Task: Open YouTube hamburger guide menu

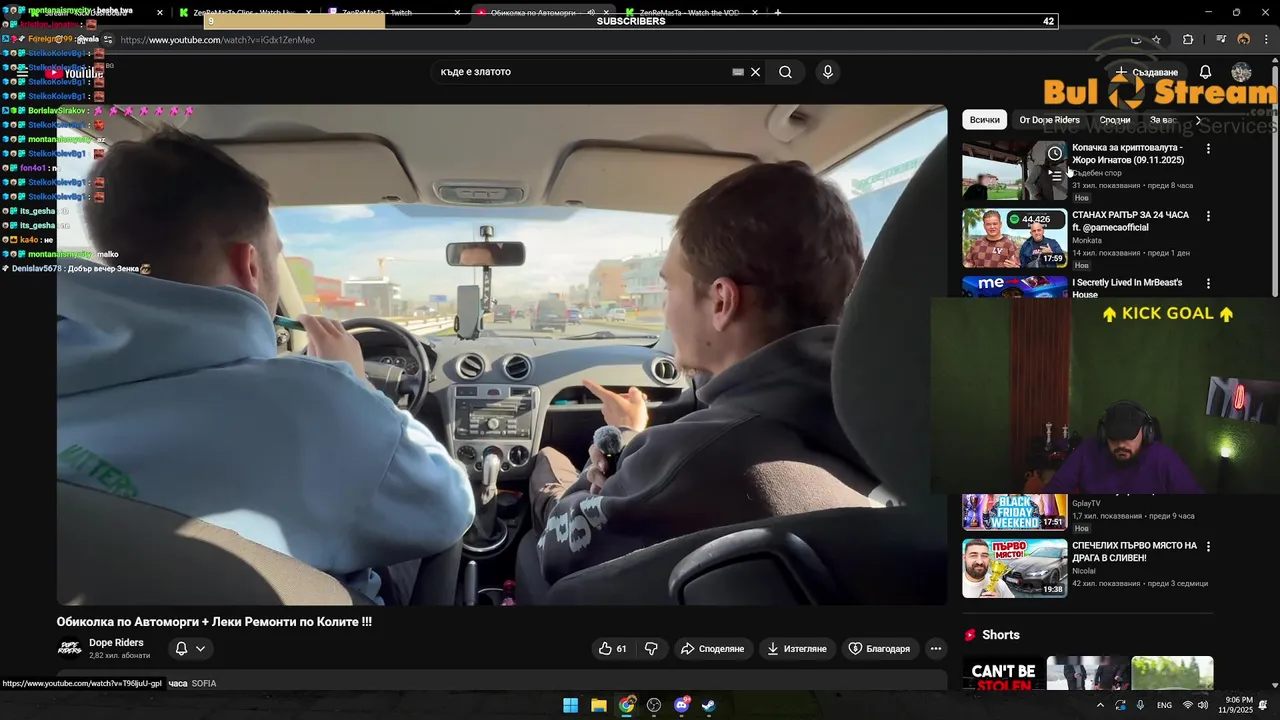Action: pos(22,72)
